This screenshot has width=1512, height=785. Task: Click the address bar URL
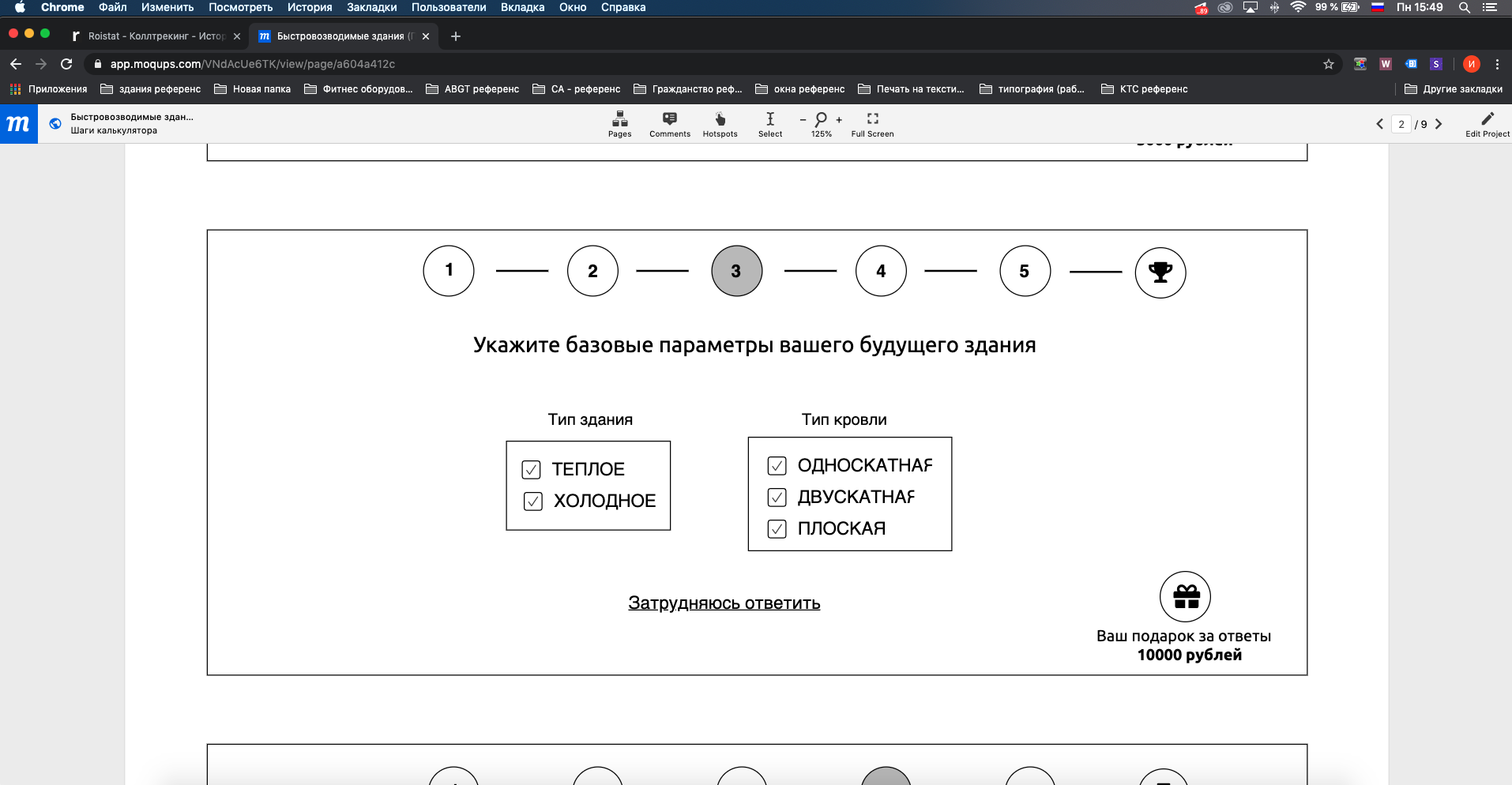pos(253,64)
